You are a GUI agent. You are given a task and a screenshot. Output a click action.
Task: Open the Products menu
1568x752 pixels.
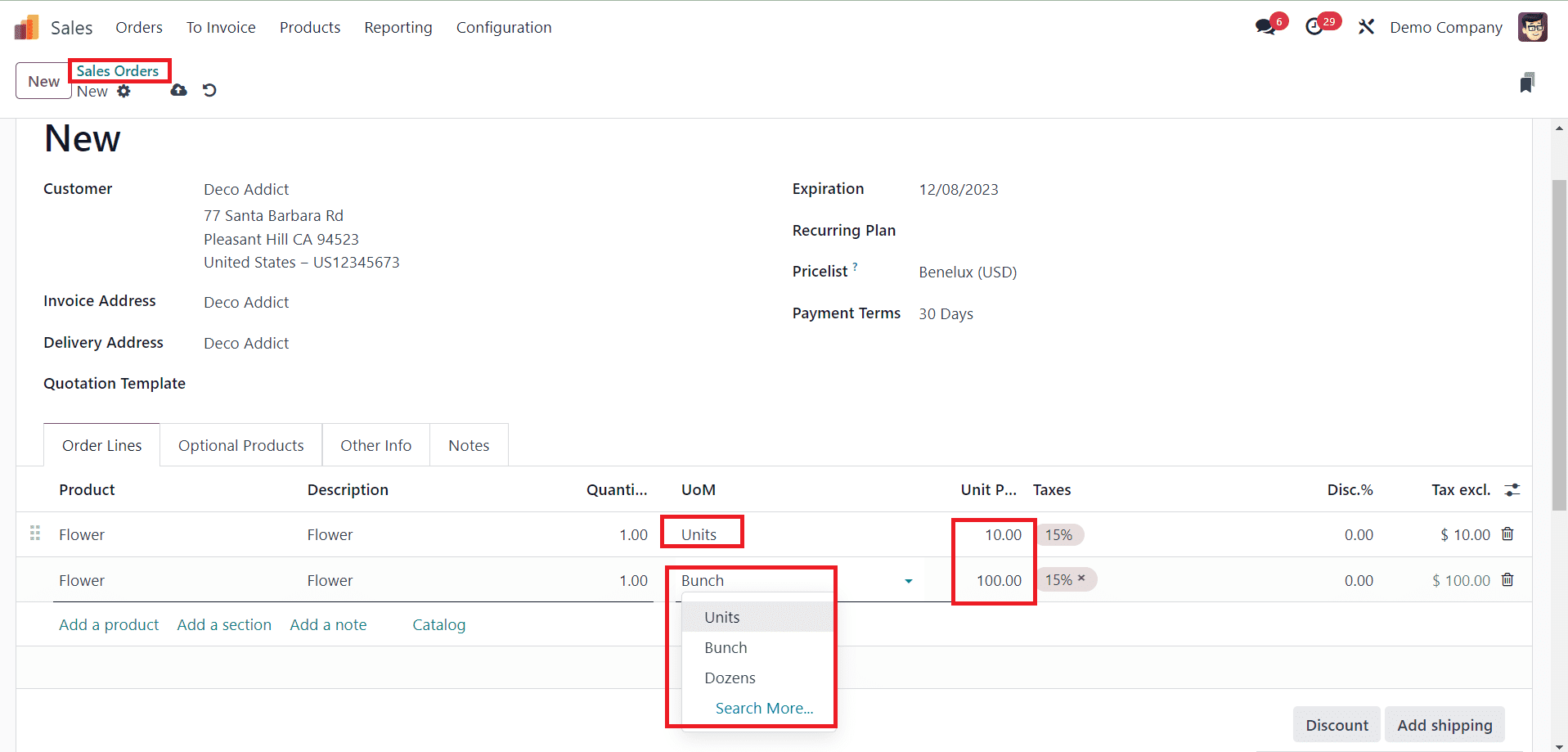point(310,27)
